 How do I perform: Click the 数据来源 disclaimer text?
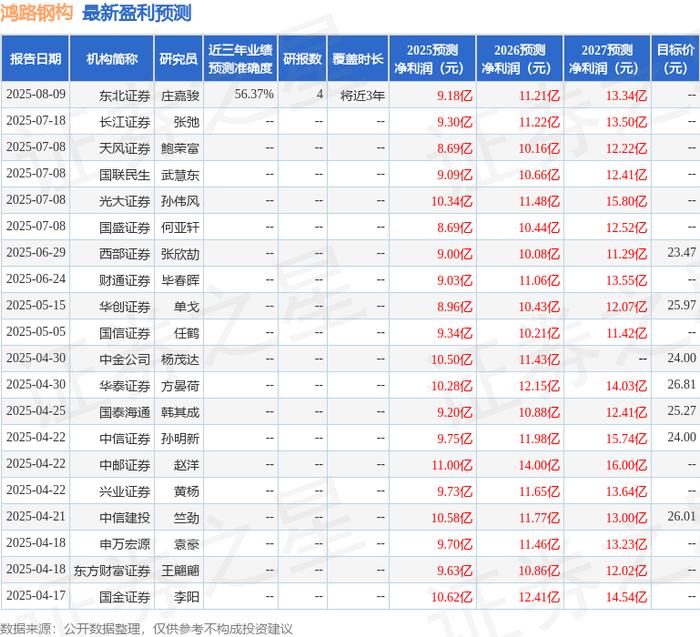click(146, 629)
